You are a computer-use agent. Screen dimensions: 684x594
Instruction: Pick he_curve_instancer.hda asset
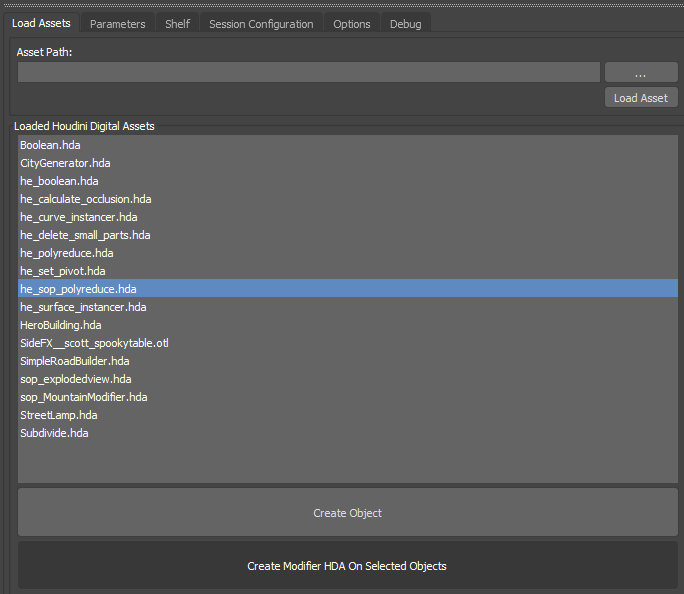(x=78, y=217)
